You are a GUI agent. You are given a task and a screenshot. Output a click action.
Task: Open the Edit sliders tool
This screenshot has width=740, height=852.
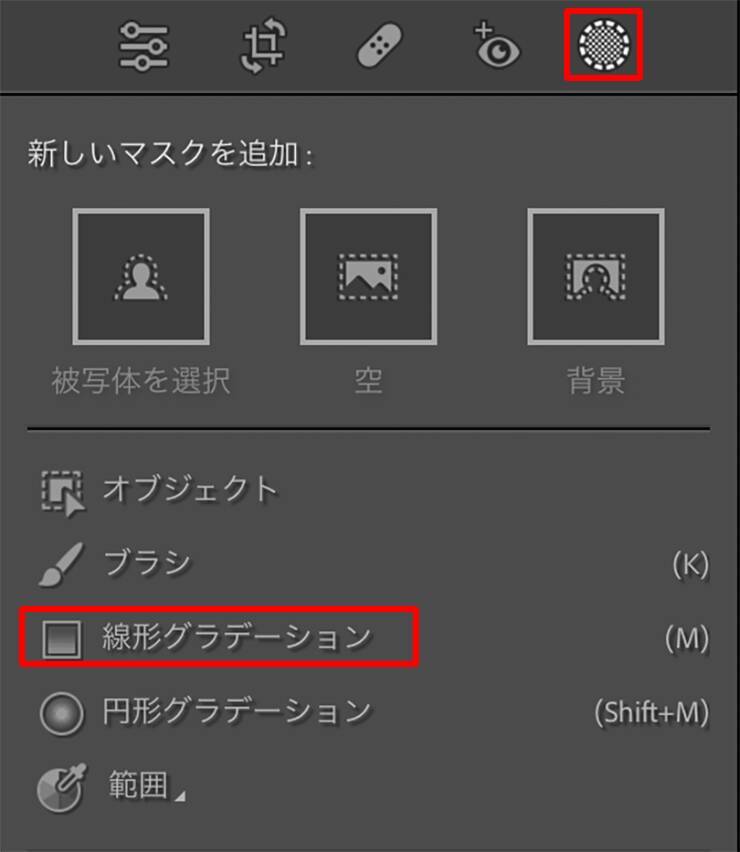[143, 46]
